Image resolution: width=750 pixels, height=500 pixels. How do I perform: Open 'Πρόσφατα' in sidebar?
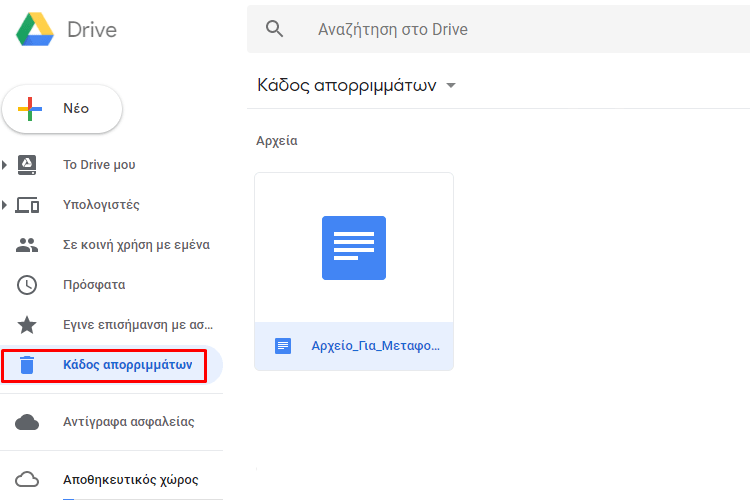pyautogui.click(x=94, y=285)
